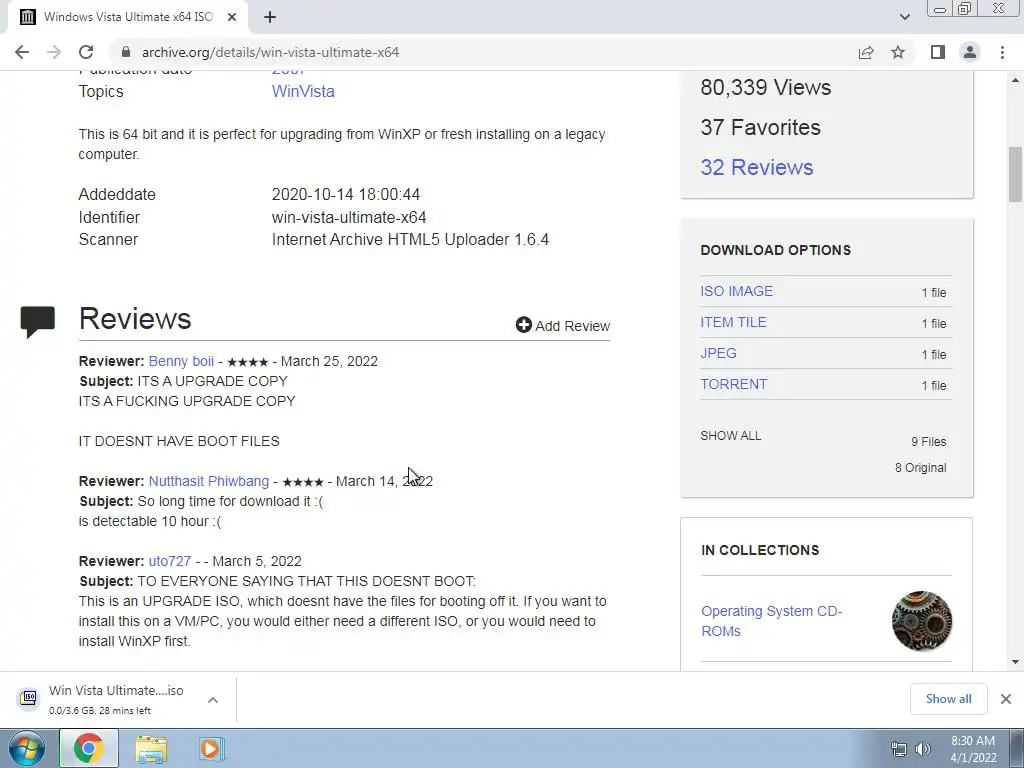
Task: Click the IN COLLECTIONS heading
Action: (x=760, y=550)
